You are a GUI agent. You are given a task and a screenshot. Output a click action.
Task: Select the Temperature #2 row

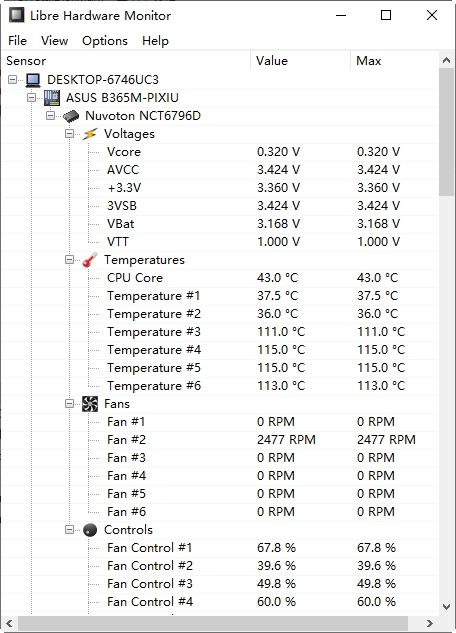(221, 314)
